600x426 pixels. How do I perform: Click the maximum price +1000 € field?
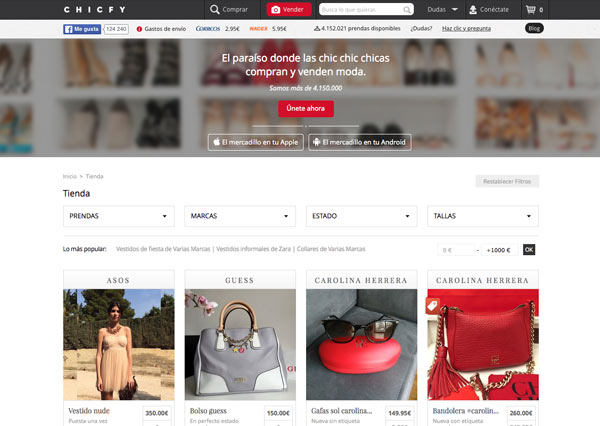(499, 250)
